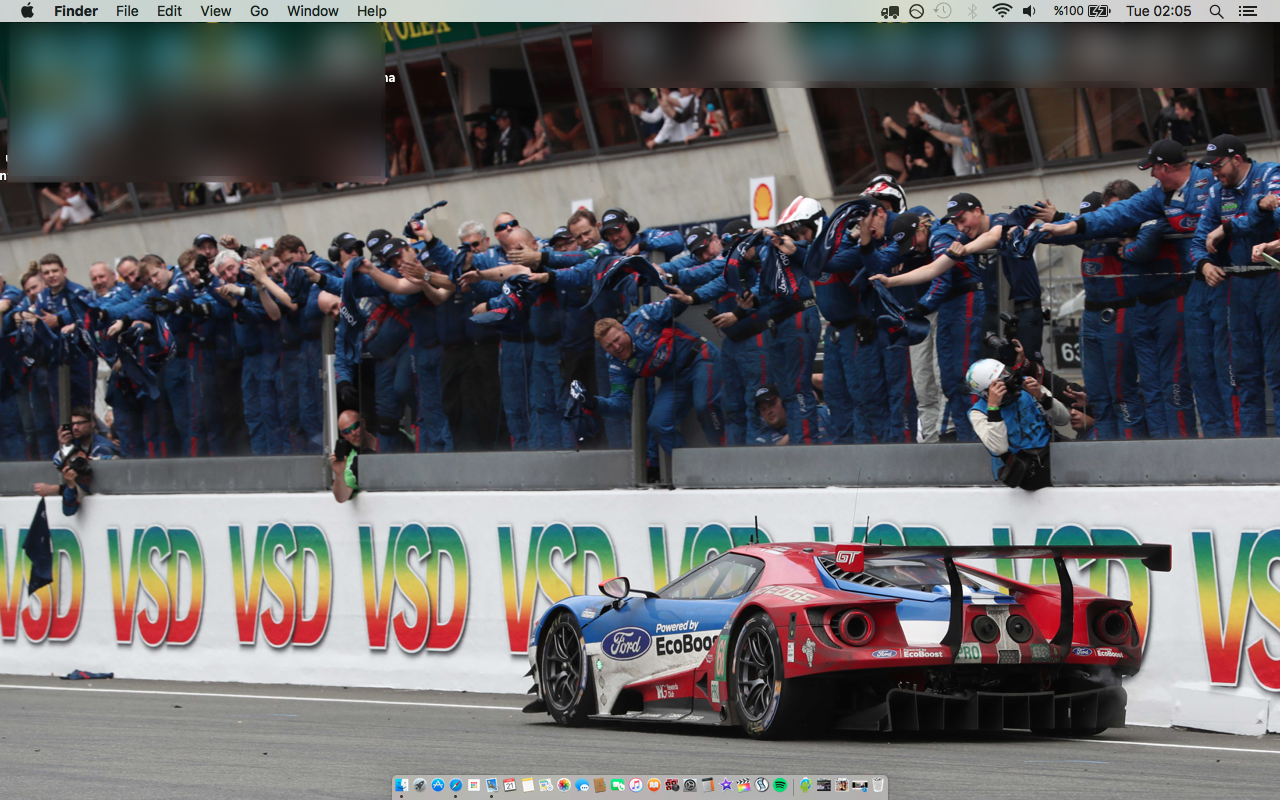Open Final Cut Pro clapperboard icon
The image size is (1280, 800).
[x=744, y=785]
